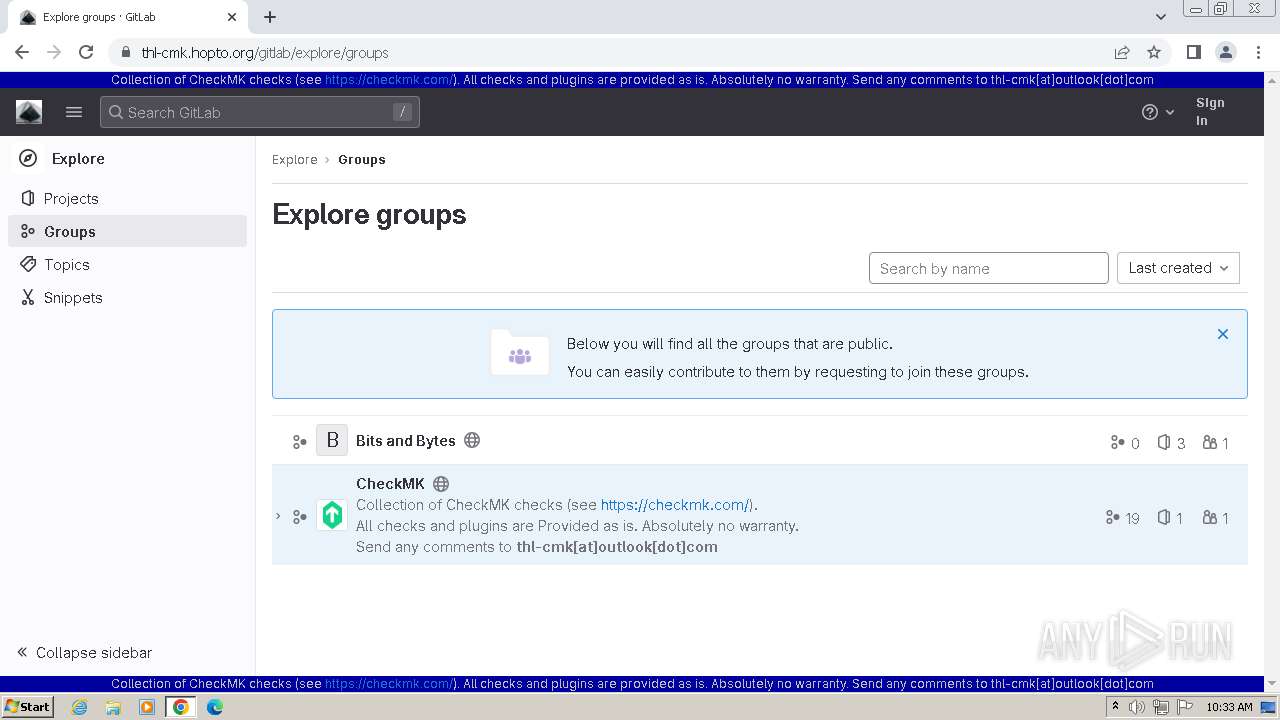
Task: Click the Explore compass icon in the sidebar
Action: [x=29, y=158]
